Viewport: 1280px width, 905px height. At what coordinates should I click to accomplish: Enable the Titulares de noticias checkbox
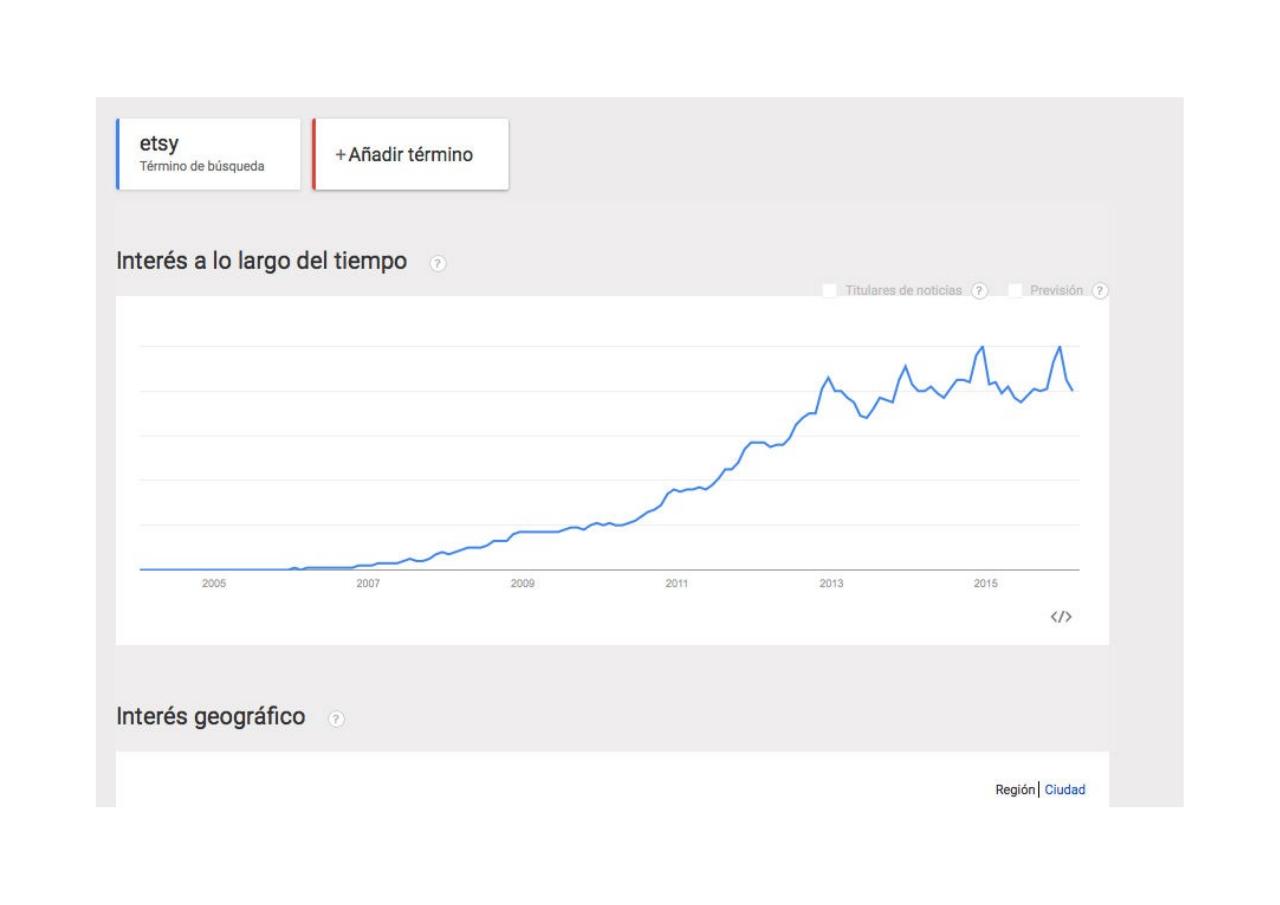[x=830, y=291]
